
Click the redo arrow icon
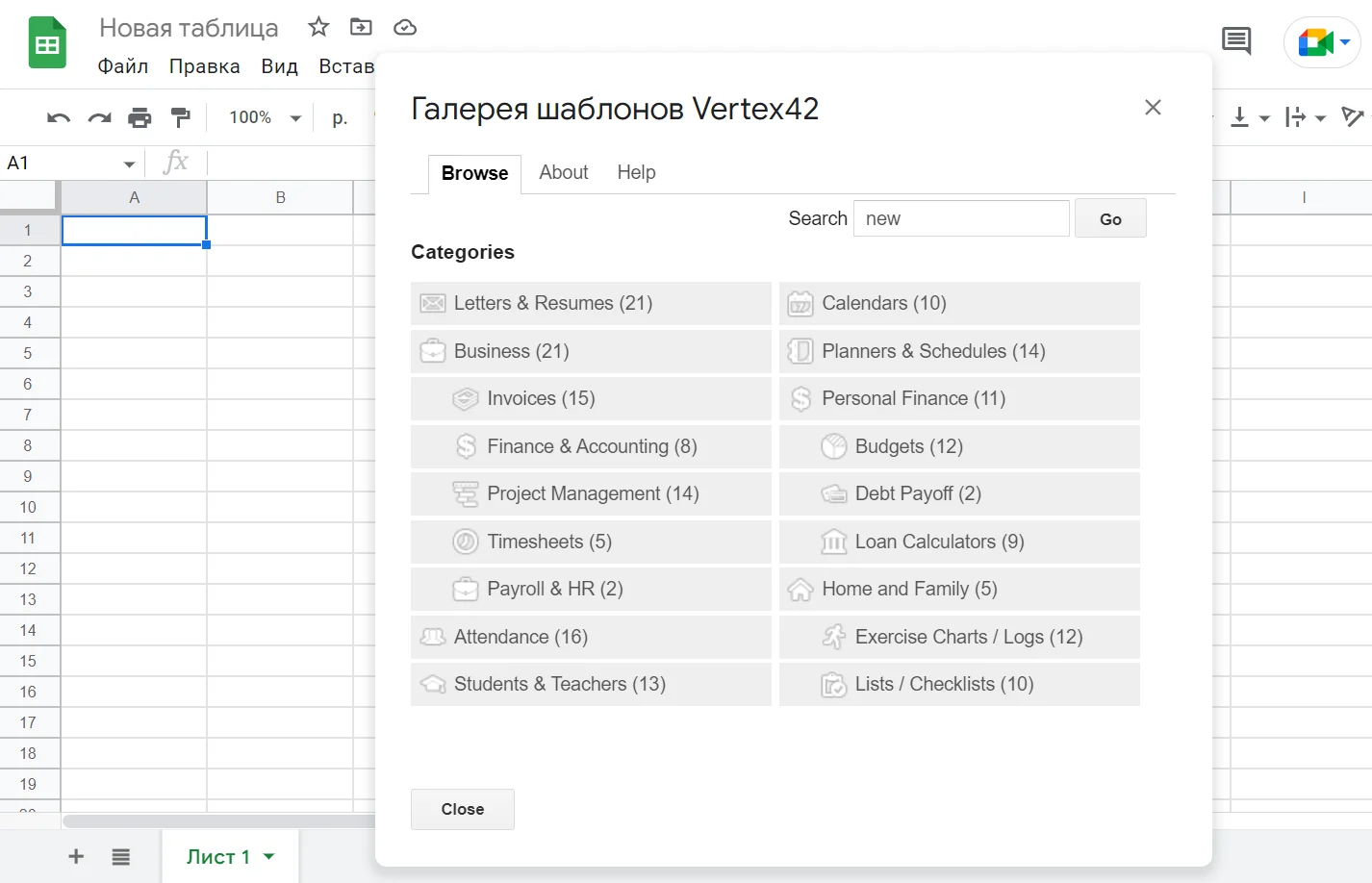[99, 118]
